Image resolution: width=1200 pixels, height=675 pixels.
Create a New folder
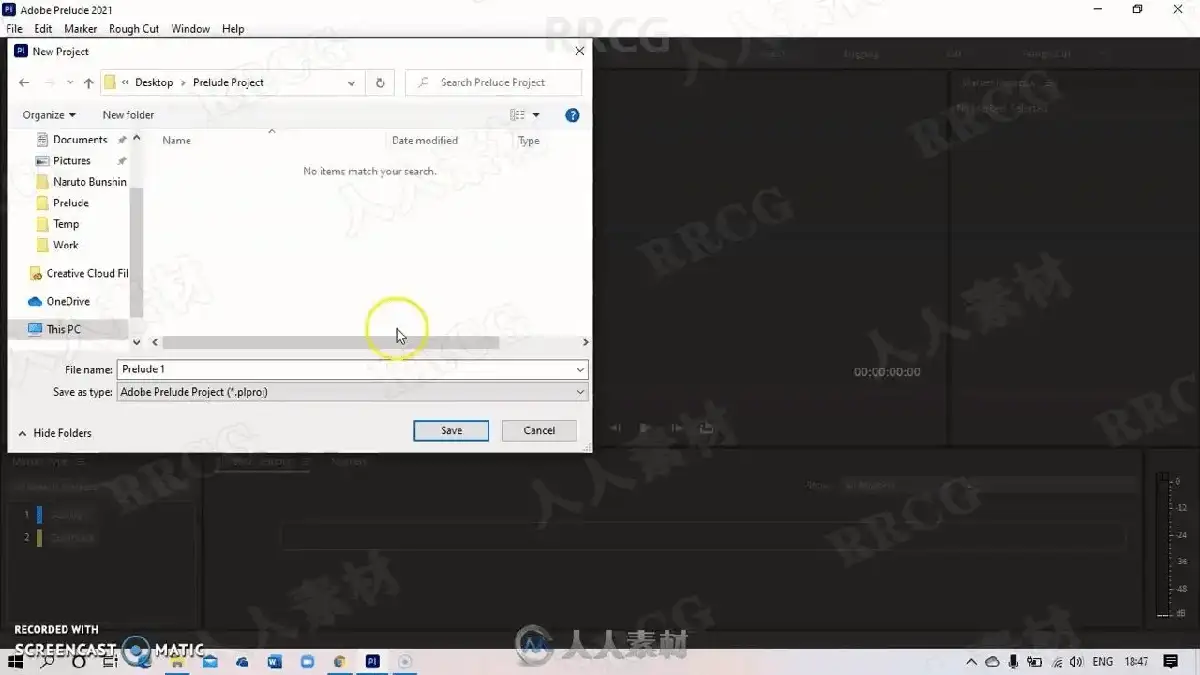(128, 115)
